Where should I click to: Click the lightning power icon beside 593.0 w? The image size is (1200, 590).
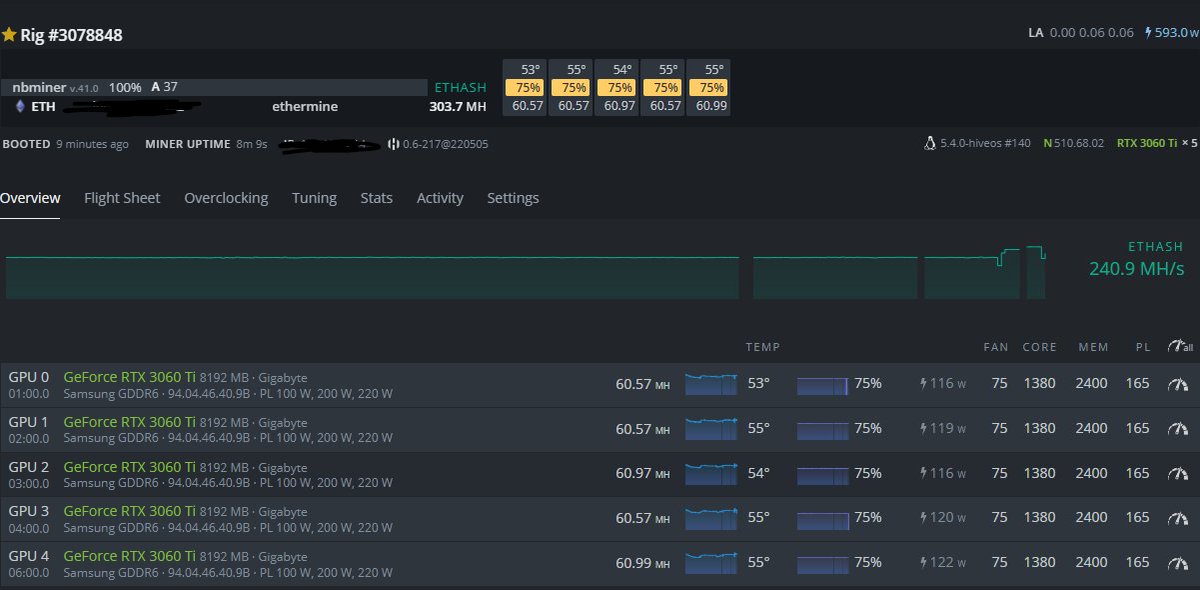[x=1148, y=33]
